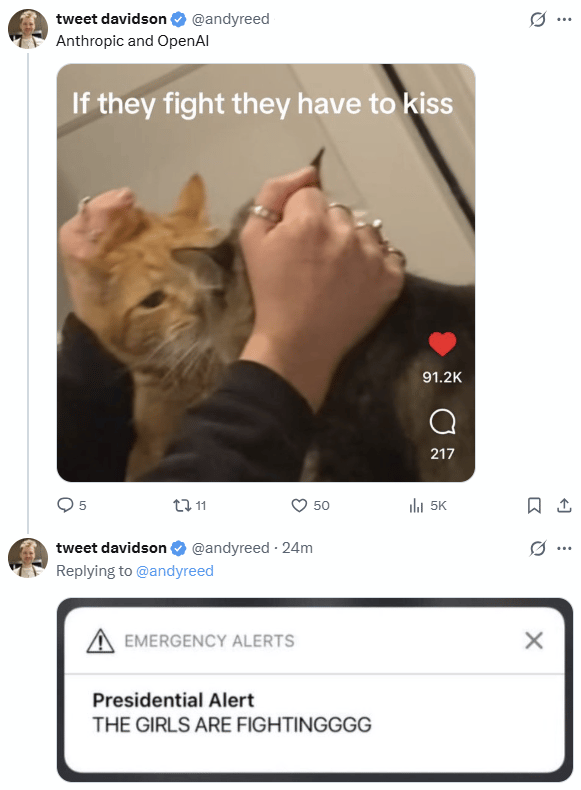Image resolution: width=581 pixels, height=790 pixels.
Task: Open comments bubble in the video
Action: pos(442,422)
